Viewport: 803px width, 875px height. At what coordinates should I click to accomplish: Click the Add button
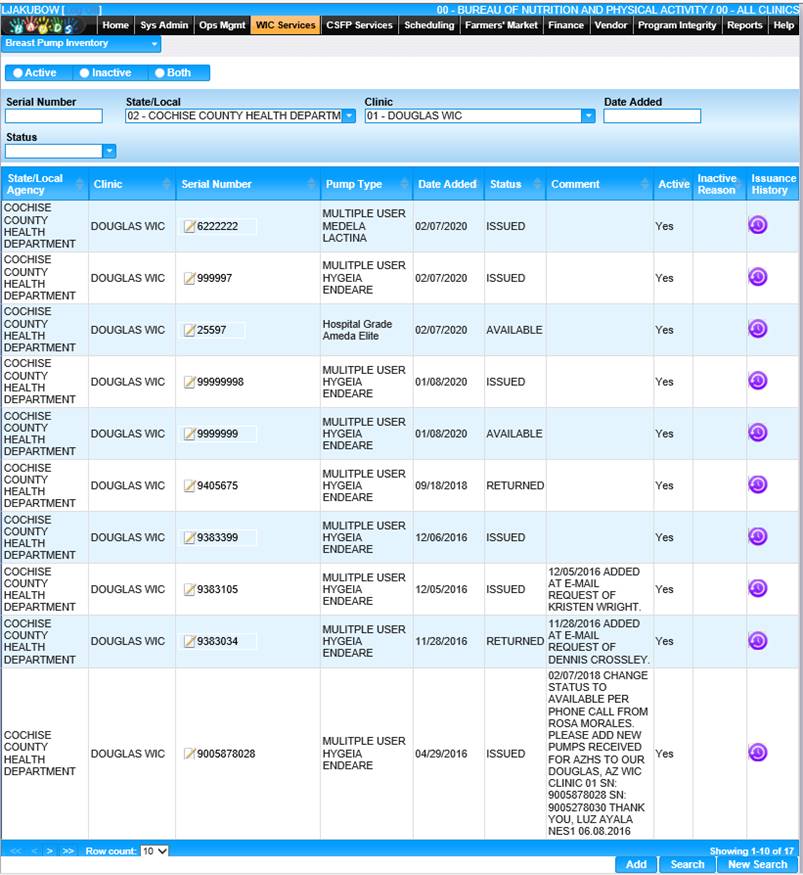click(636, 864)
